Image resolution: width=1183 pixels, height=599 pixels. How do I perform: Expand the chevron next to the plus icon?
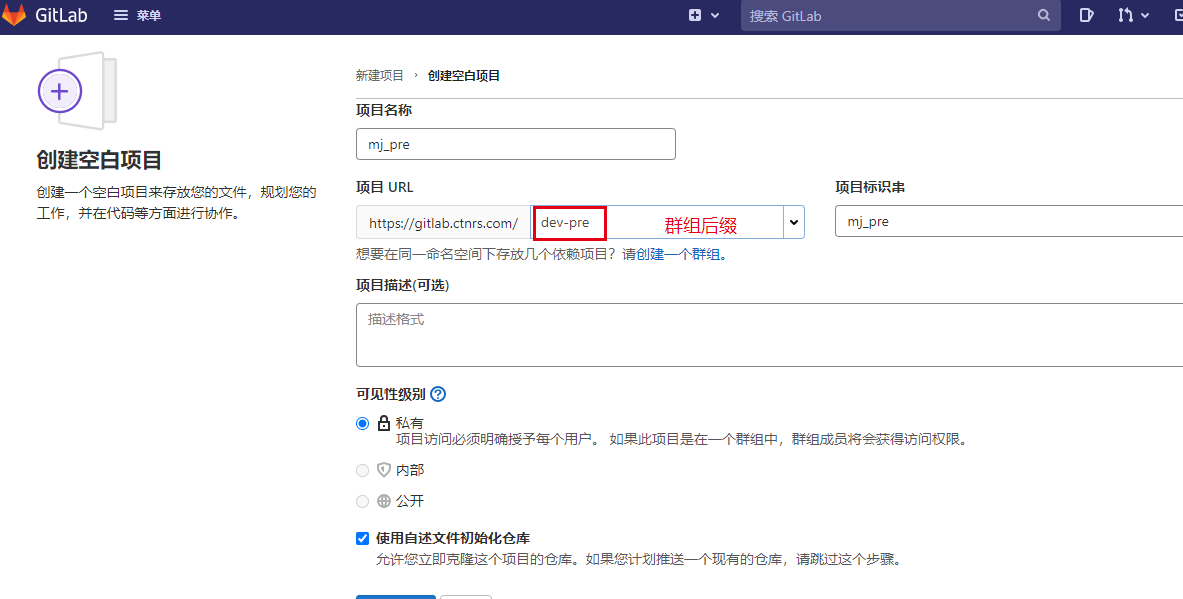[x=714, y=16]
